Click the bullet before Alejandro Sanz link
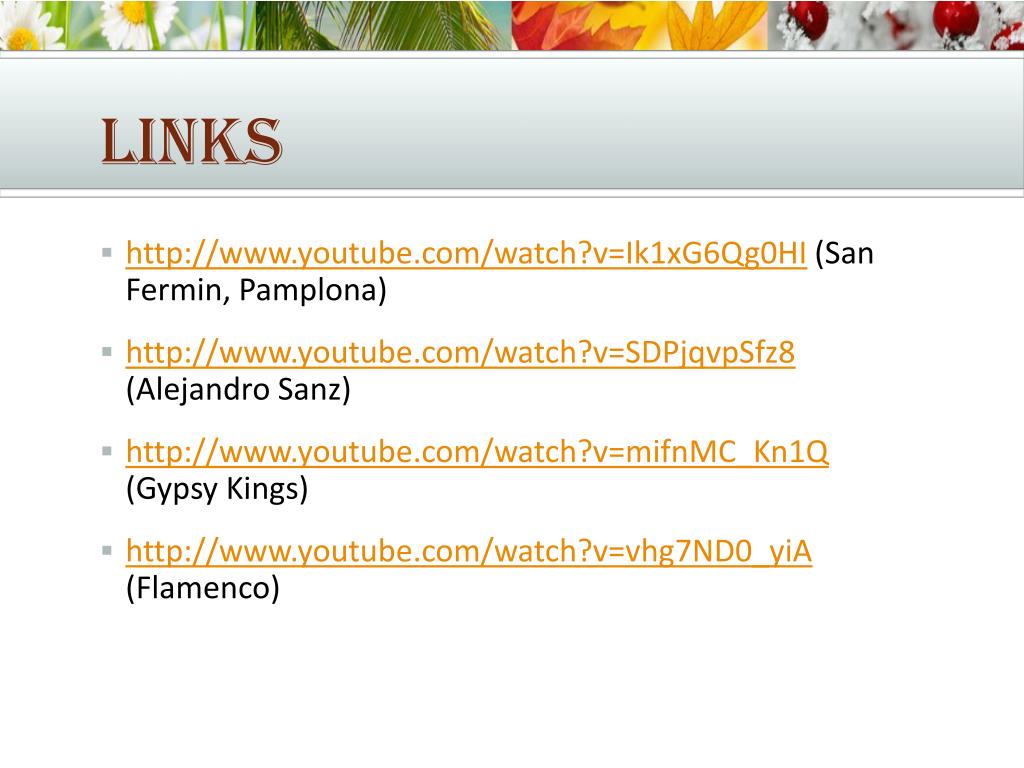This screenshot has height=768, width=1024. [x=108, y=351]
